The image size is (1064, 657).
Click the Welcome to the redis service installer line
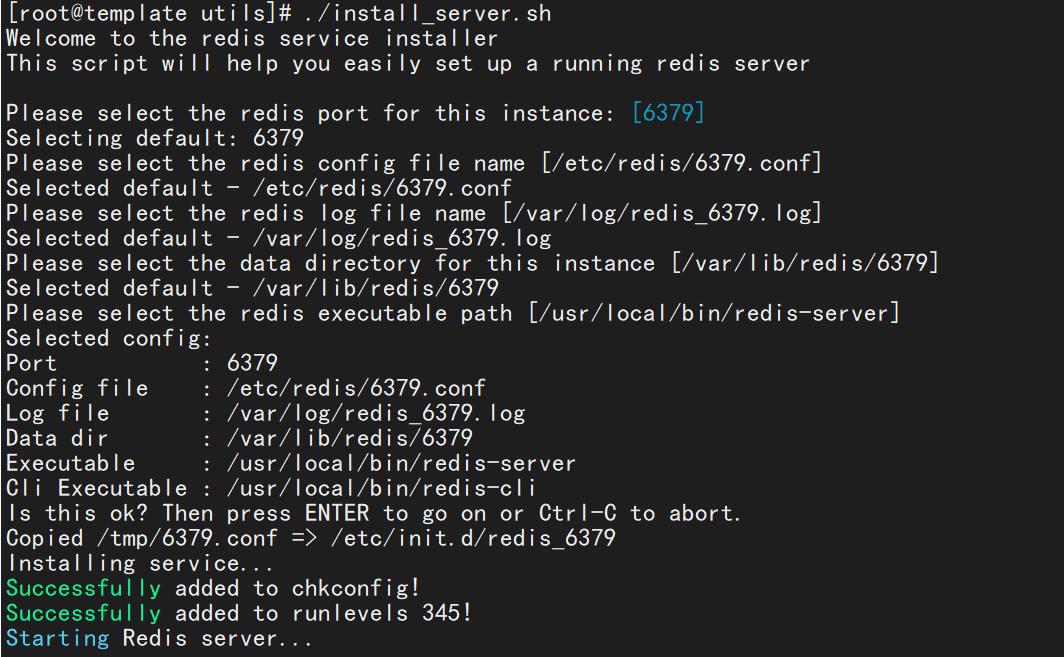tap(252, 38)
